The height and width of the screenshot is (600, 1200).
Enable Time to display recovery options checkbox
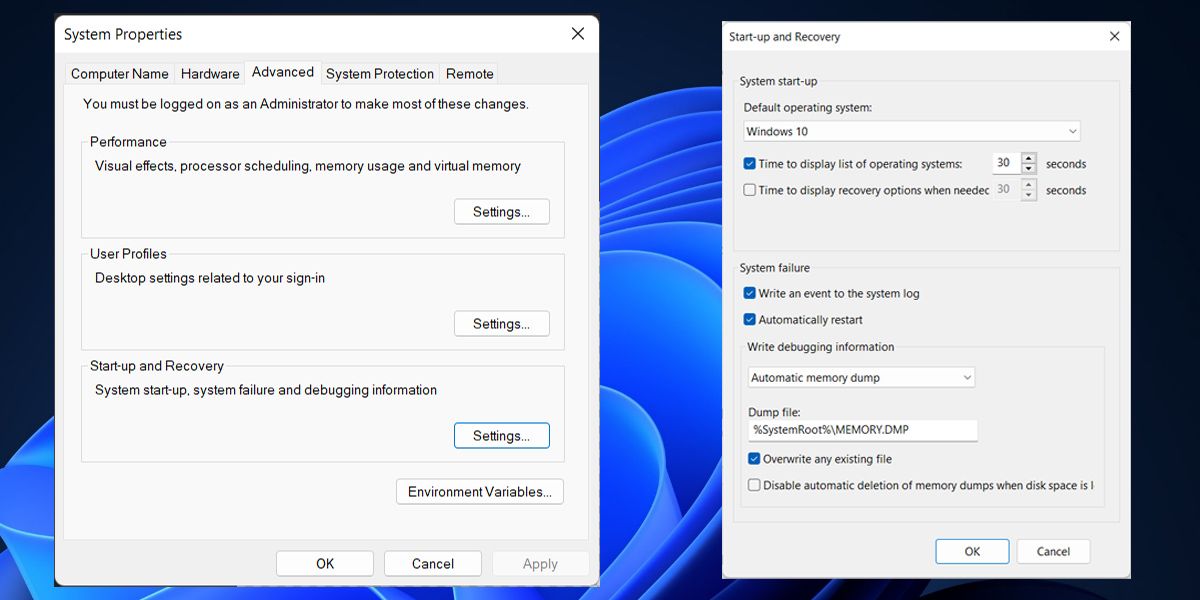point(750,190)
